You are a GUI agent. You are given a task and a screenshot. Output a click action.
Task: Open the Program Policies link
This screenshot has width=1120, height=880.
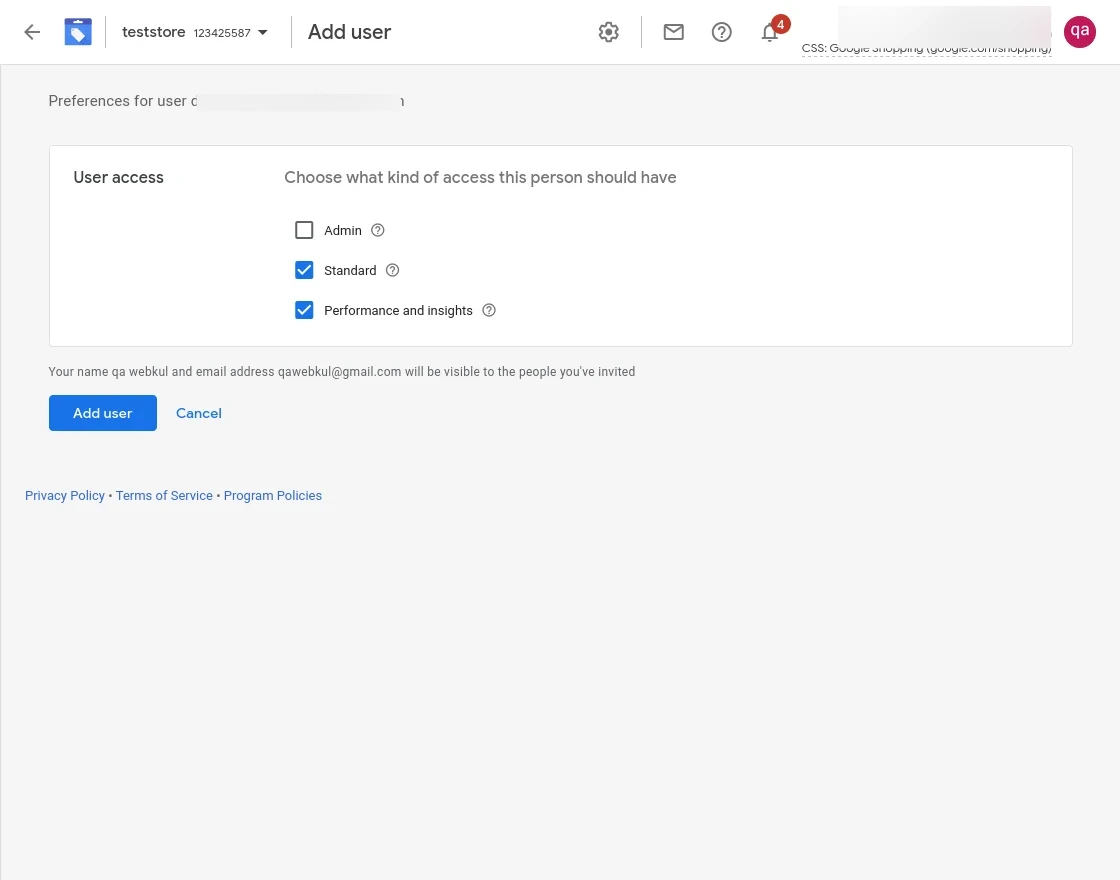tap(273, 496)
